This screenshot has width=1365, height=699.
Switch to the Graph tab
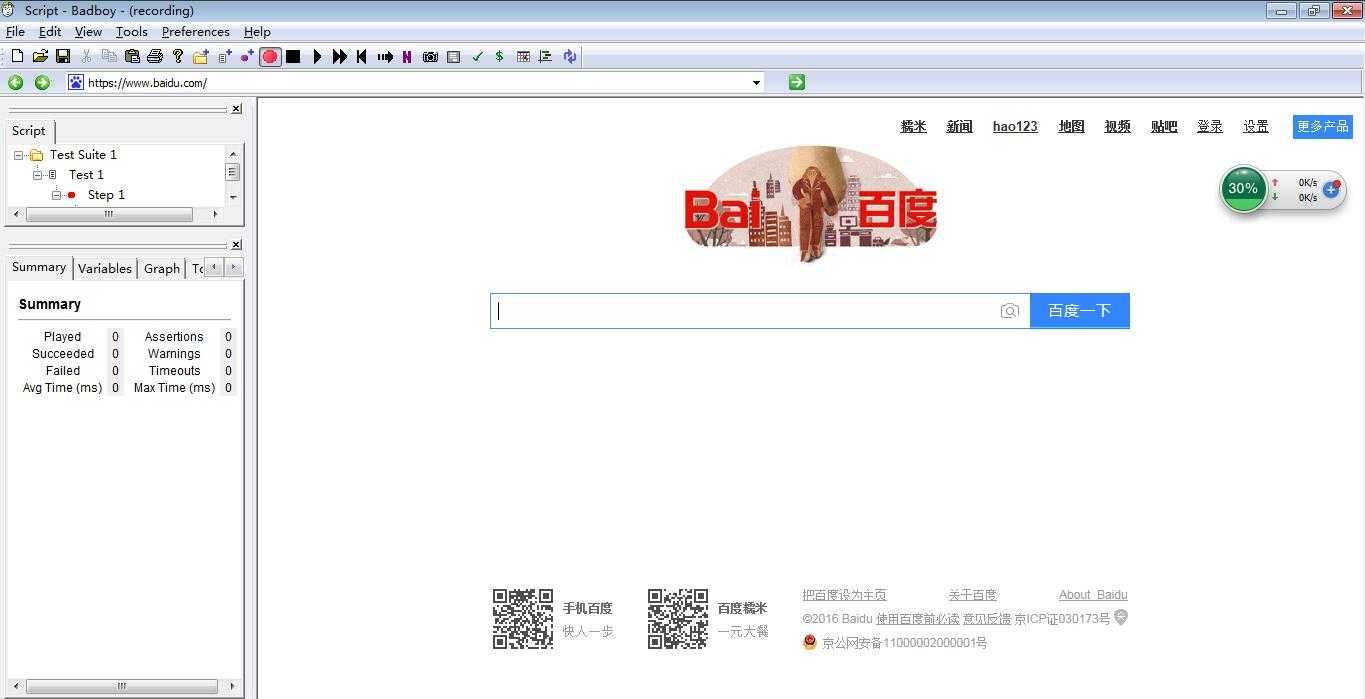(x=162, y=268)
